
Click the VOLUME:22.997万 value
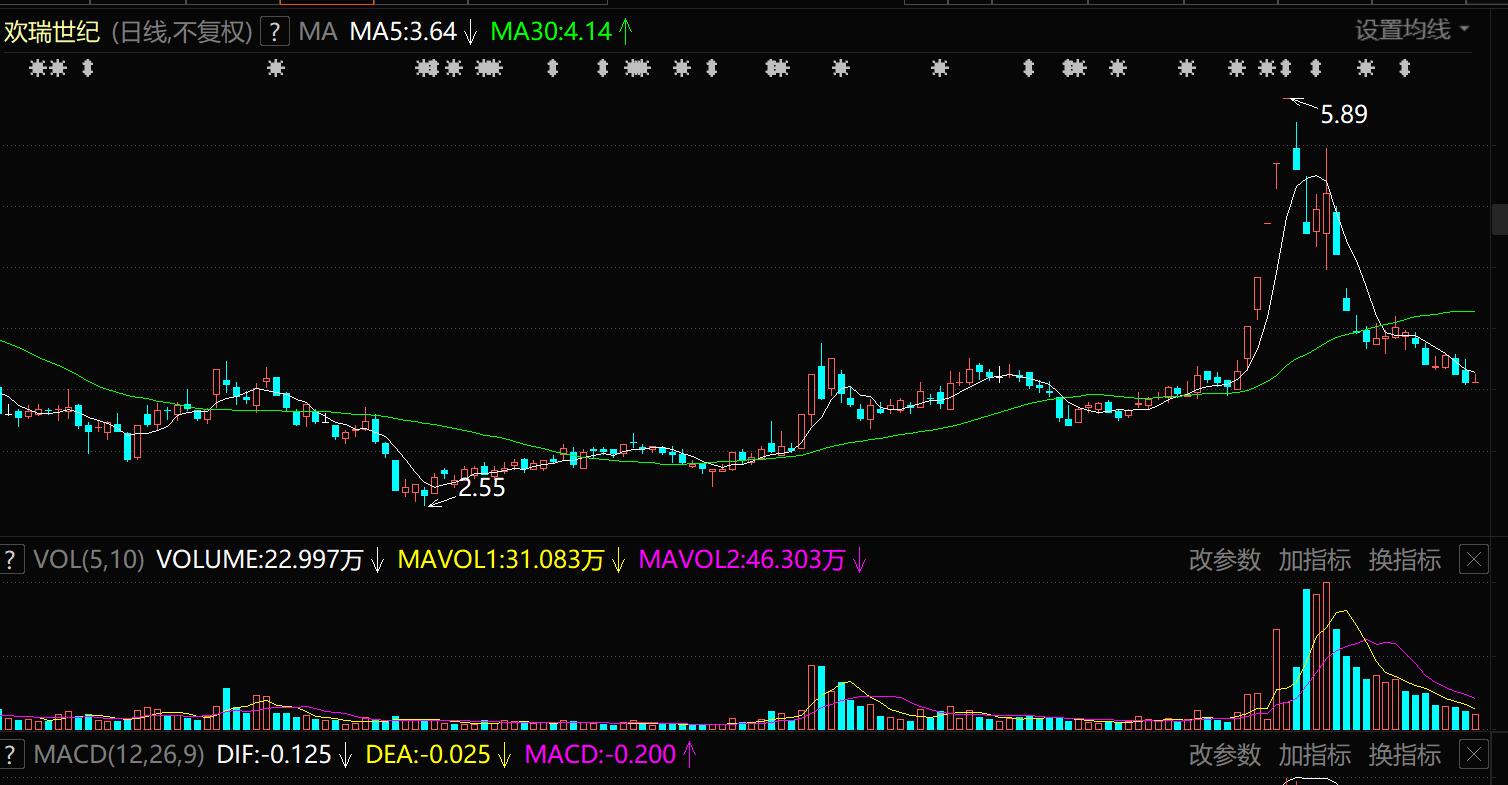click(259, 560)
